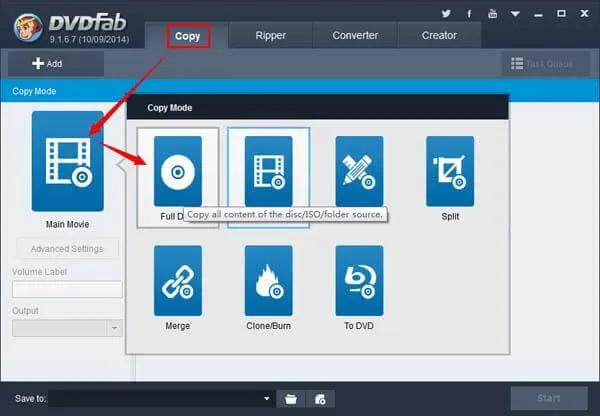Browse for output folder icon
600x416 pixels.
click(x=291, y=399)
